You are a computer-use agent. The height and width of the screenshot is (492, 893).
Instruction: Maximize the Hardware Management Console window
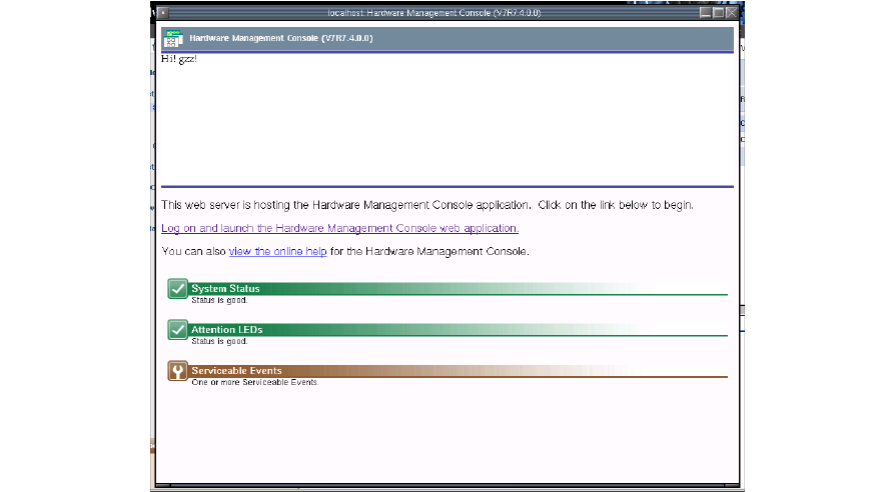(x=719, y=13)
